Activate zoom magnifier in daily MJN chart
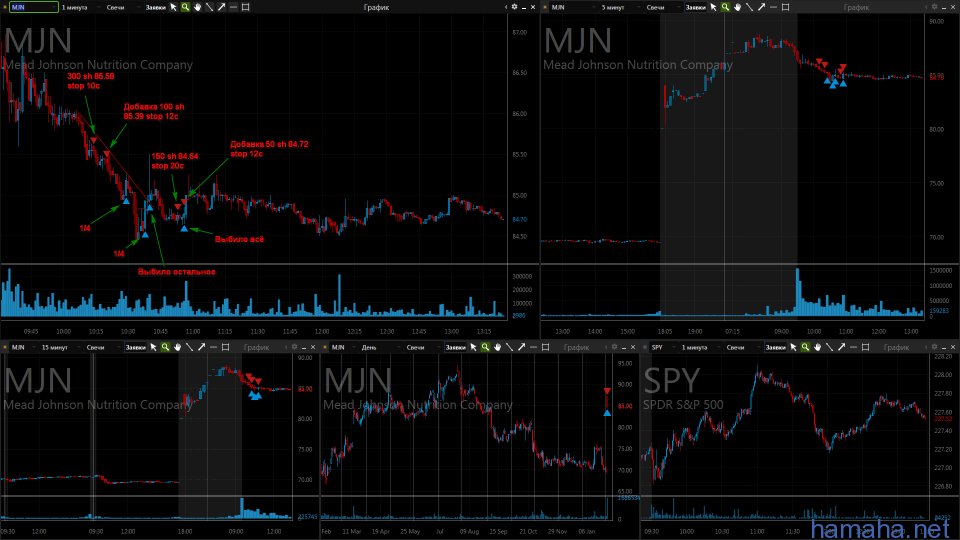960x540 pixels. [x=486, y=347]
